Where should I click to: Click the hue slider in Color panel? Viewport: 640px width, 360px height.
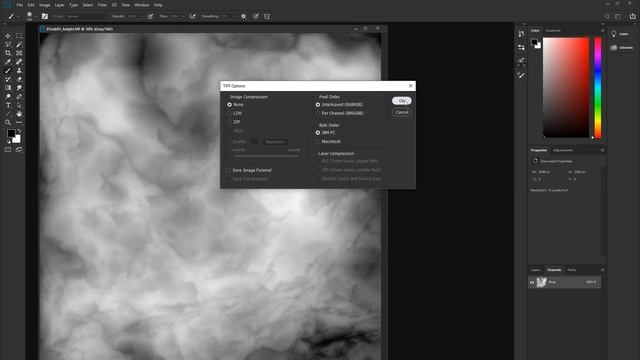tap(598, 88)
